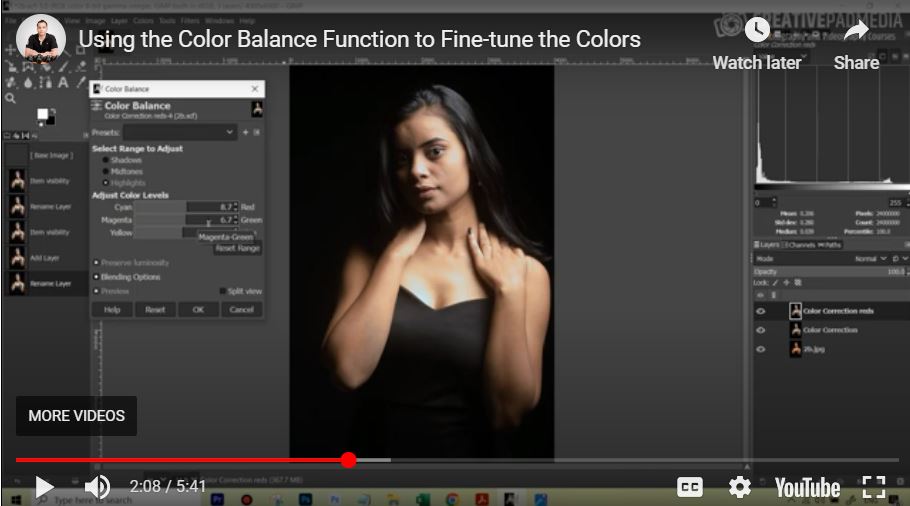The width and height of the screenshot is (910, 506).
Task: Open the Windows menu in GIMP
Action: click(x=219, y=21)
